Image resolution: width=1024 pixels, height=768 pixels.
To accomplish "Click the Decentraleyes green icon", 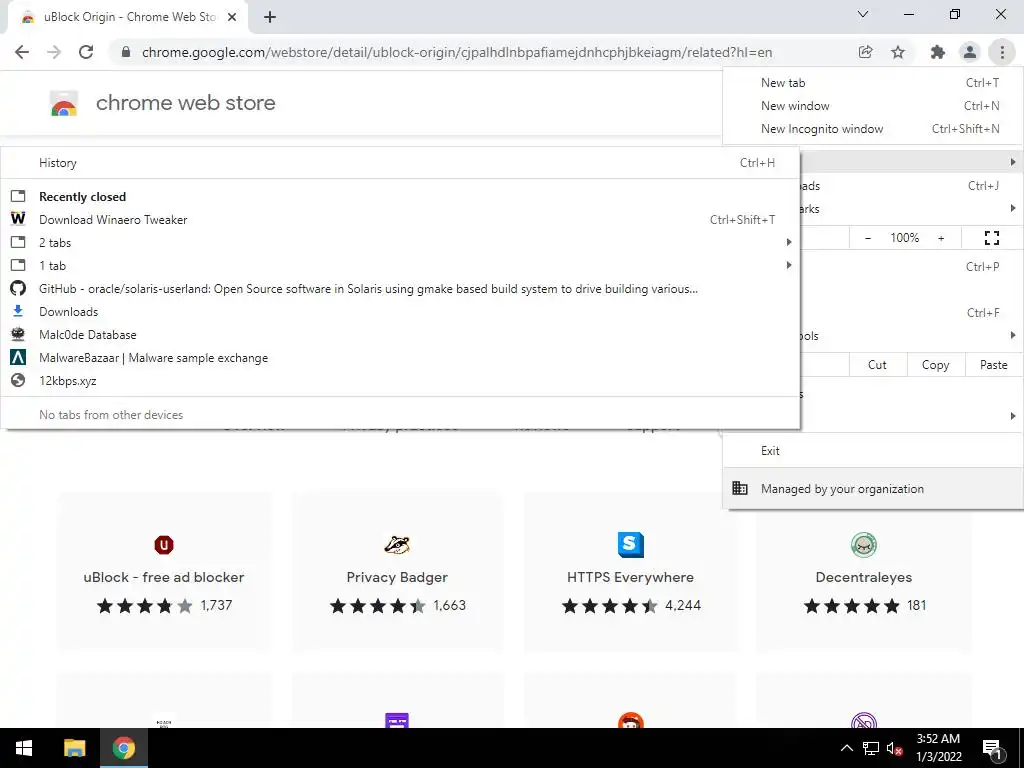I will 863,545.
